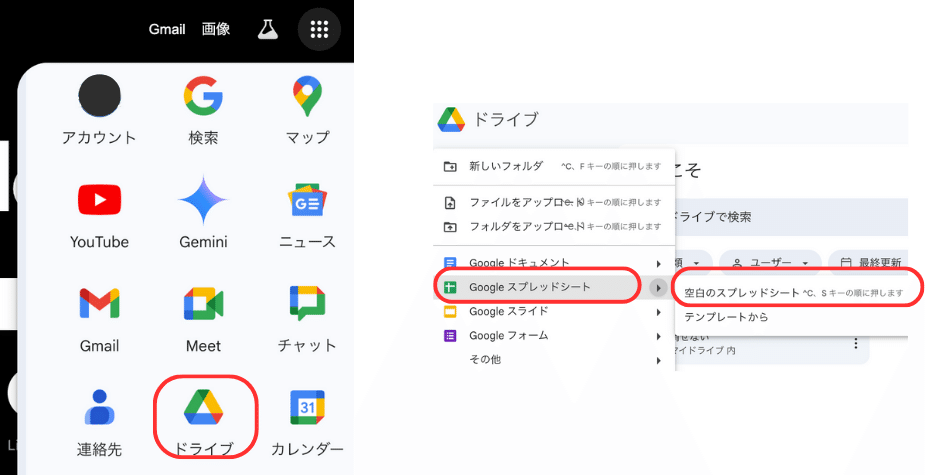Viewport: 925px width, 475px height.
Task: Open the 画像 link in top bar
Action: (216, 29)
